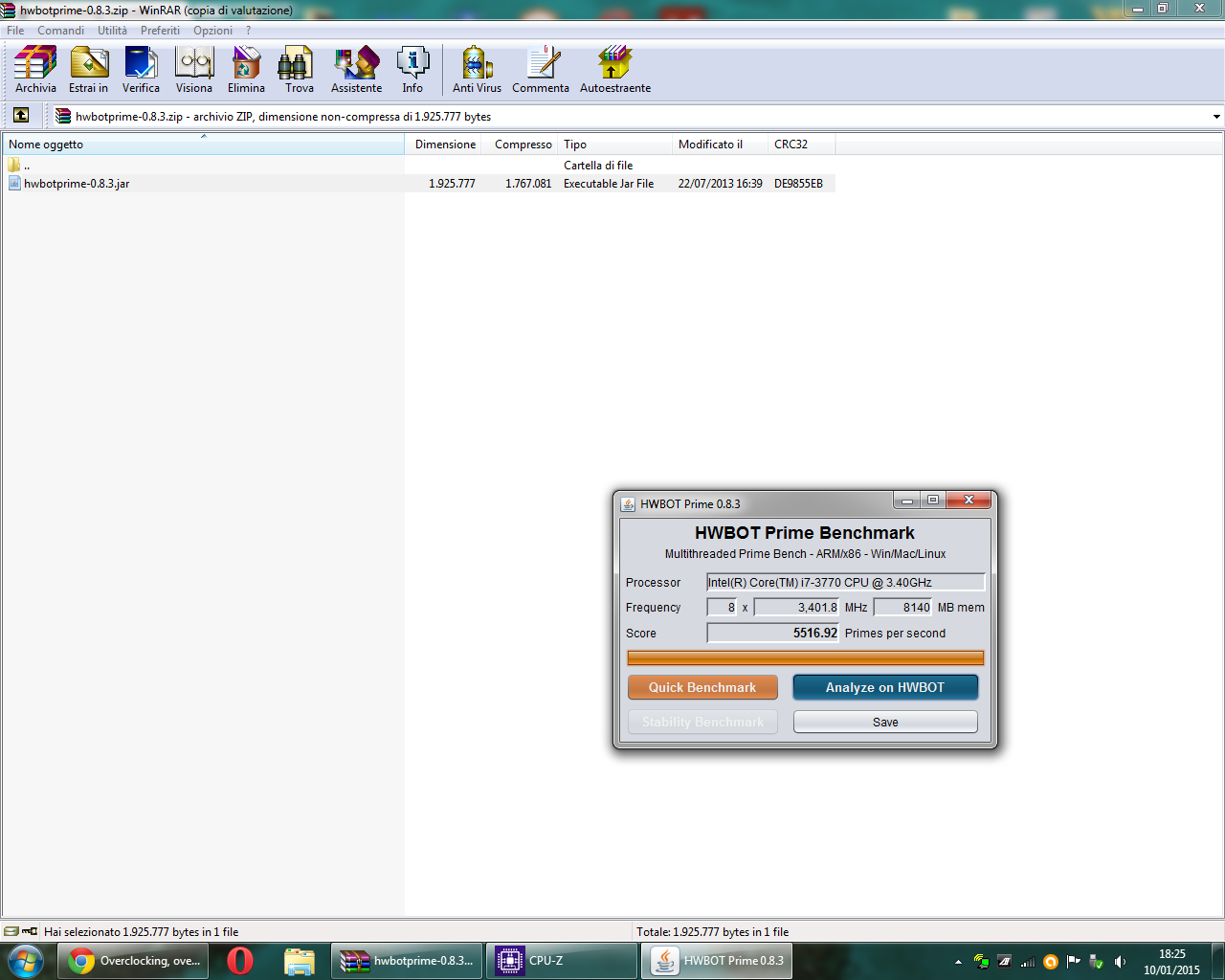Screen dimensions: 1225x980
Task: Open the Opzioni menu
Action: 212,31
